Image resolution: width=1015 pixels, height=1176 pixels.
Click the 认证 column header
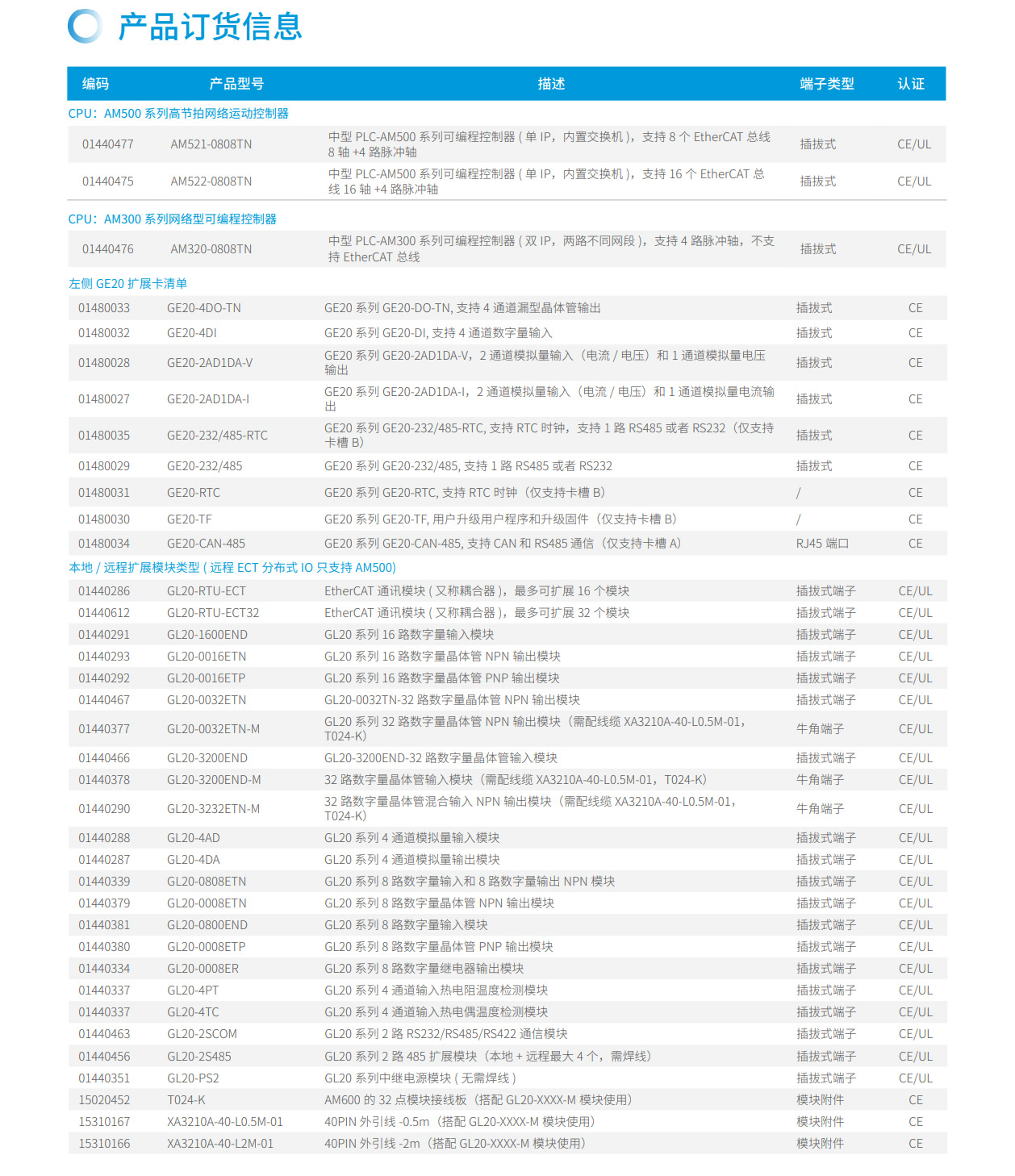point(911,84)
